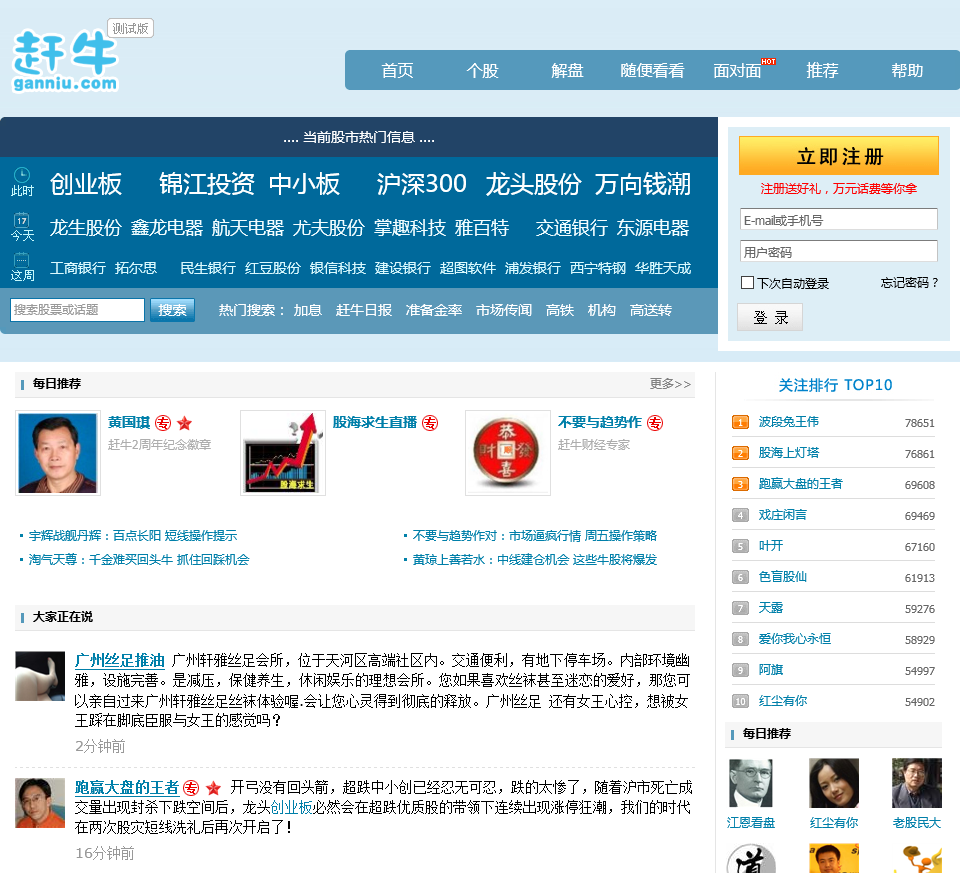The width and height of the screenshot is (960, 873).
Task: Select the 此时 clock icon
Action: [x=22, y=174]
